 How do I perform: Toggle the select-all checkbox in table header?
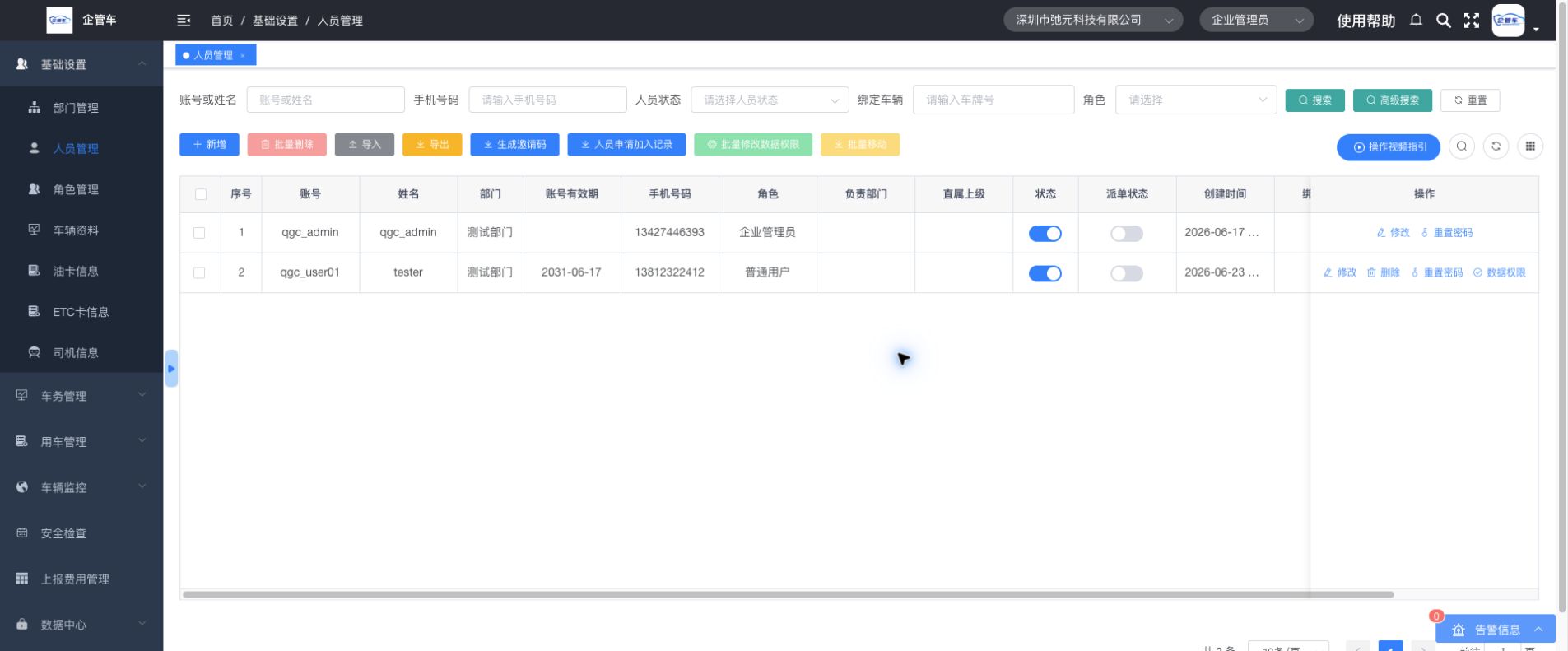[201, 194]
